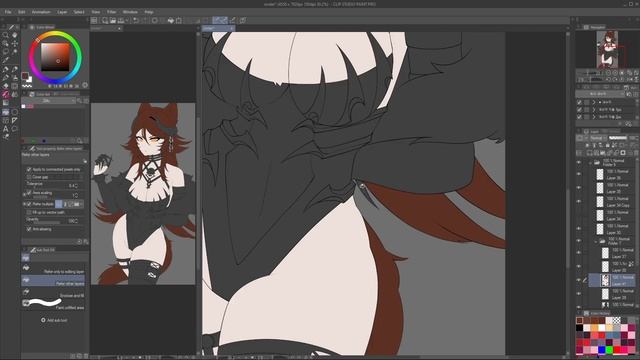The height and width of the screenshot is (360, 640).
Task: Toggle Apply to connected pixels only checkbox
Action: tap(29, 169)
